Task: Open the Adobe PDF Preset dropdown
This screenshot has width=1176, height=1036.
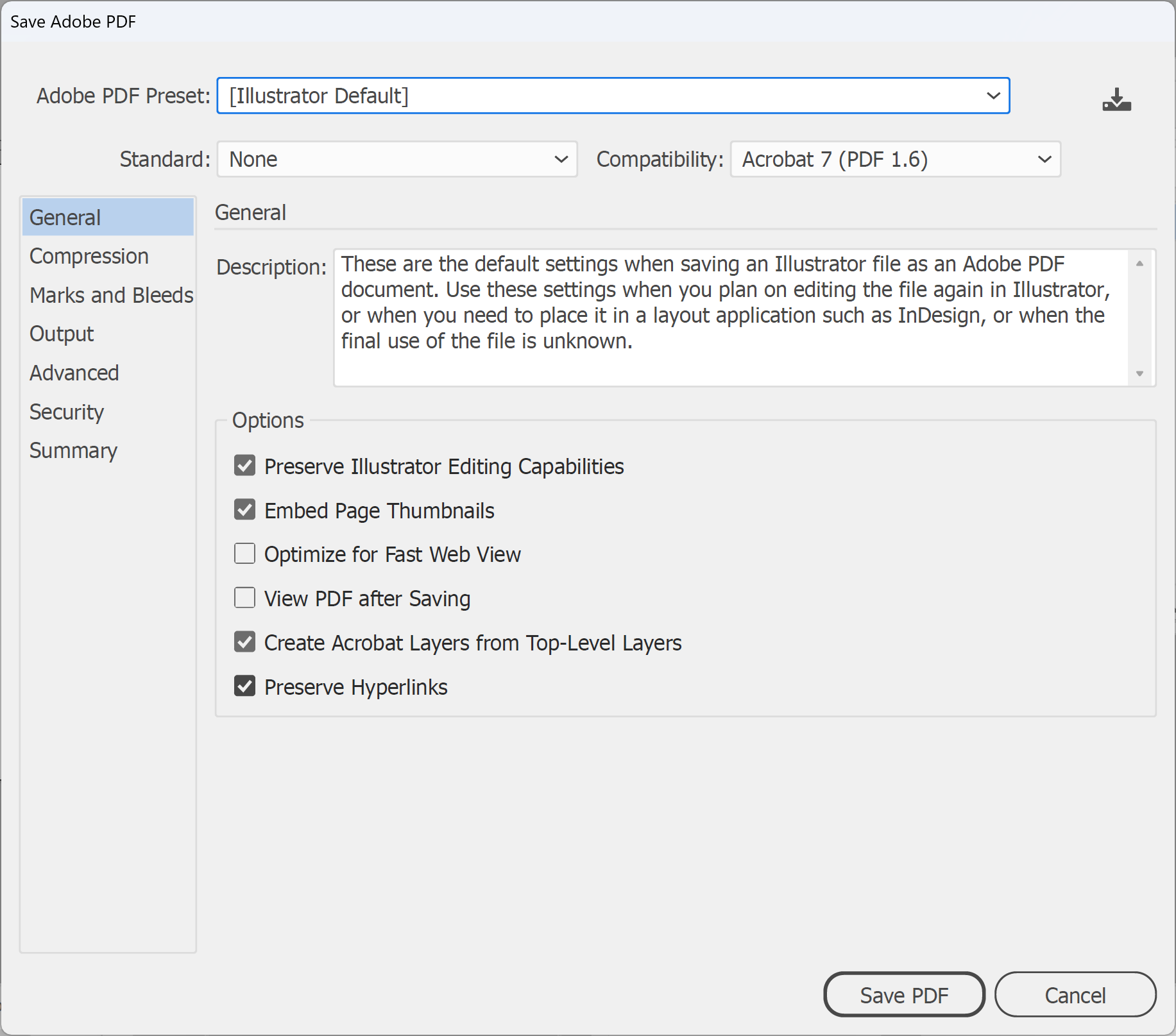Action: click(x=613, y=96)
